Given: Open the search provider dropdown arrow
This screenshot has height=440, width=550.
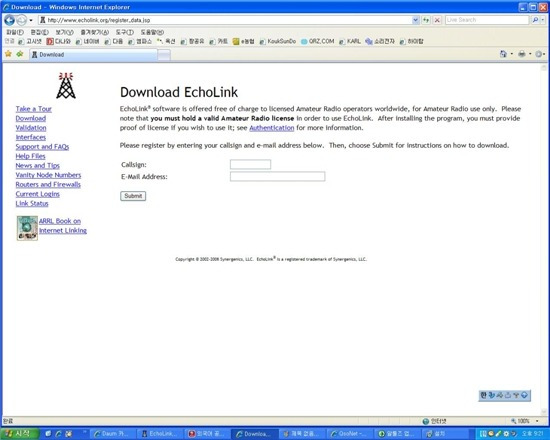Looking at the screenshot, I should tap(542, 20).
